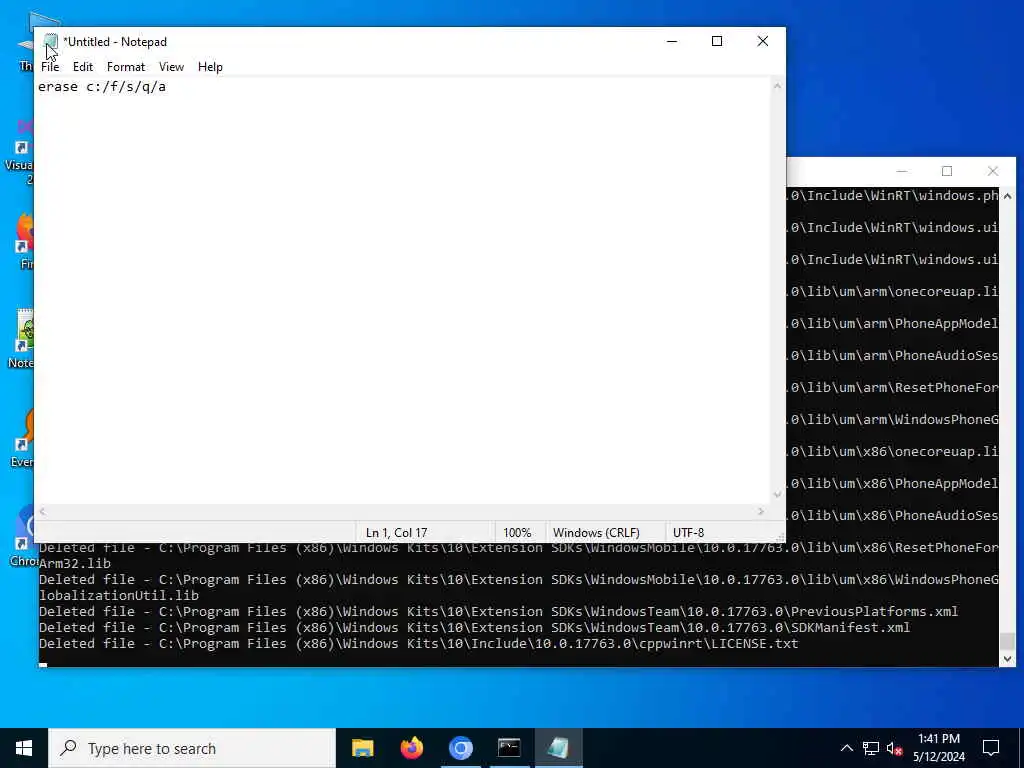The image size is (1024, 768).
Task: Click the PreviousPlatforms.xml deleted file line
Action: tap(498, 612)
